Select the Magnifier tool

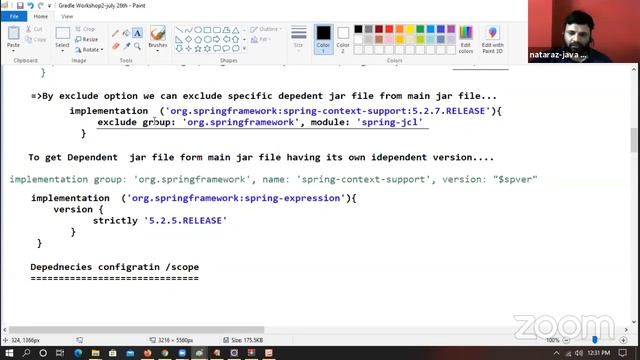(138, 46)
